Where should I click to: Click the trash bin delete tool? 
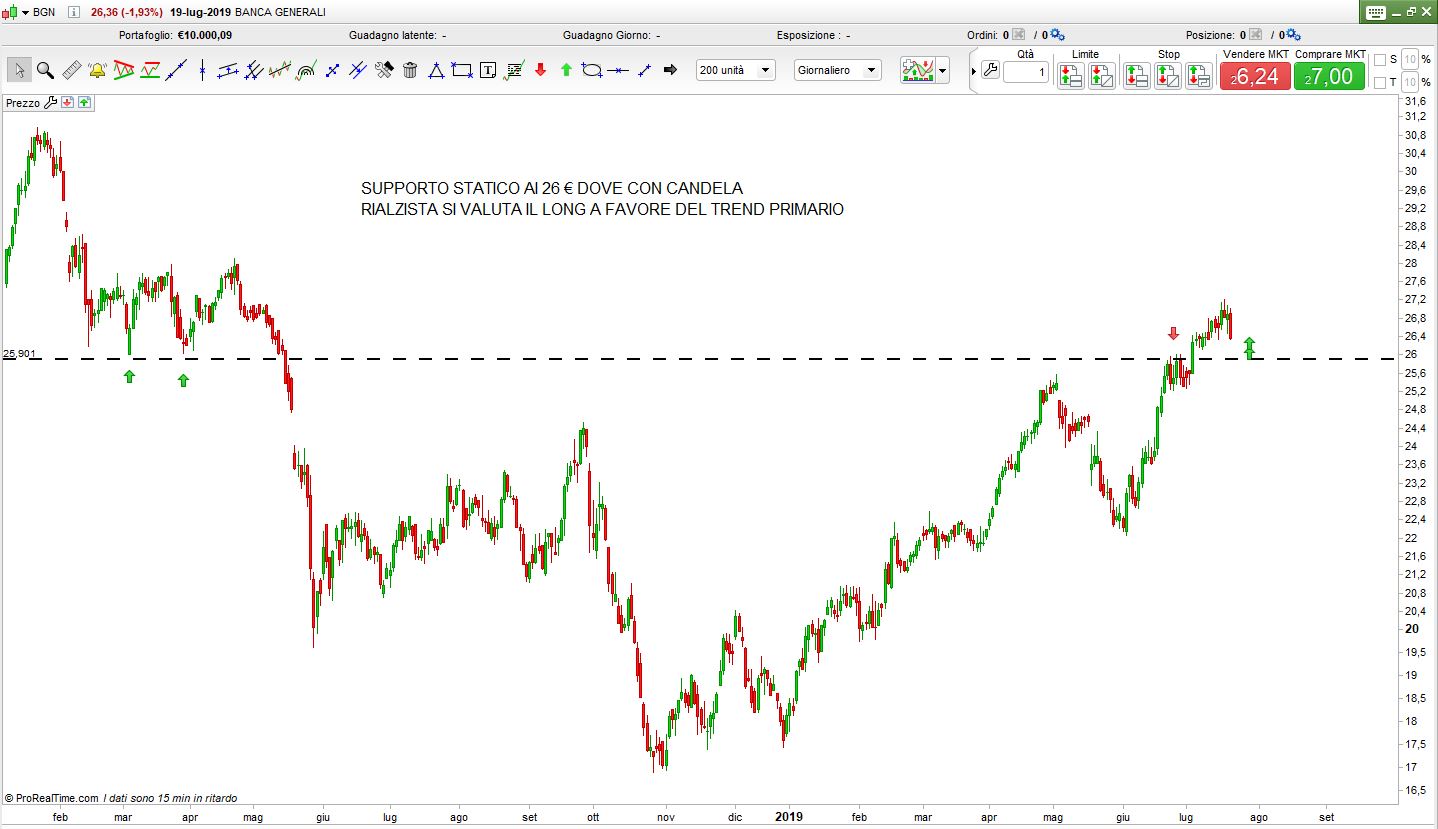[x=410, y=70]
